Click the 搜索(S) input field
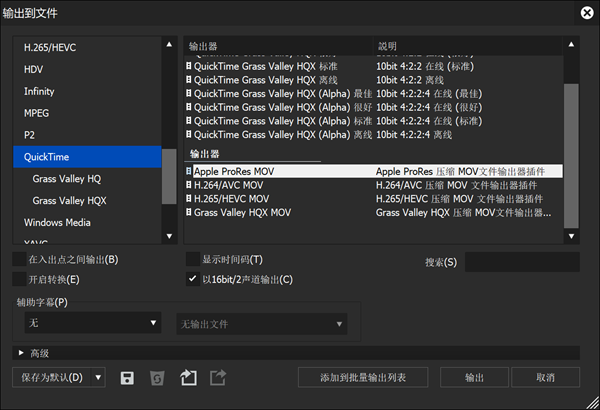600x410 pixels. [x=522, y=262]
